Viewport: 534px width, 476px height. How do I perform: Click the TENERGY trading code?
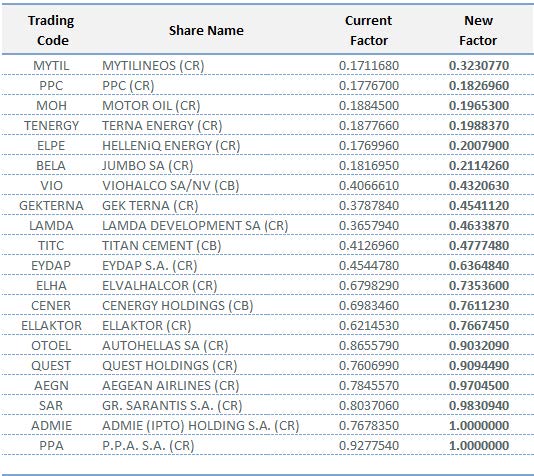[51, 126]
